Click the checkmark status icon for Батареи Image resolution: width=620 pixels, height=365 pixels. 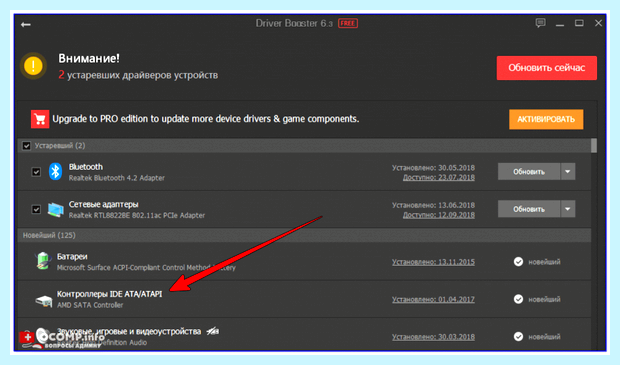(518, 262)
